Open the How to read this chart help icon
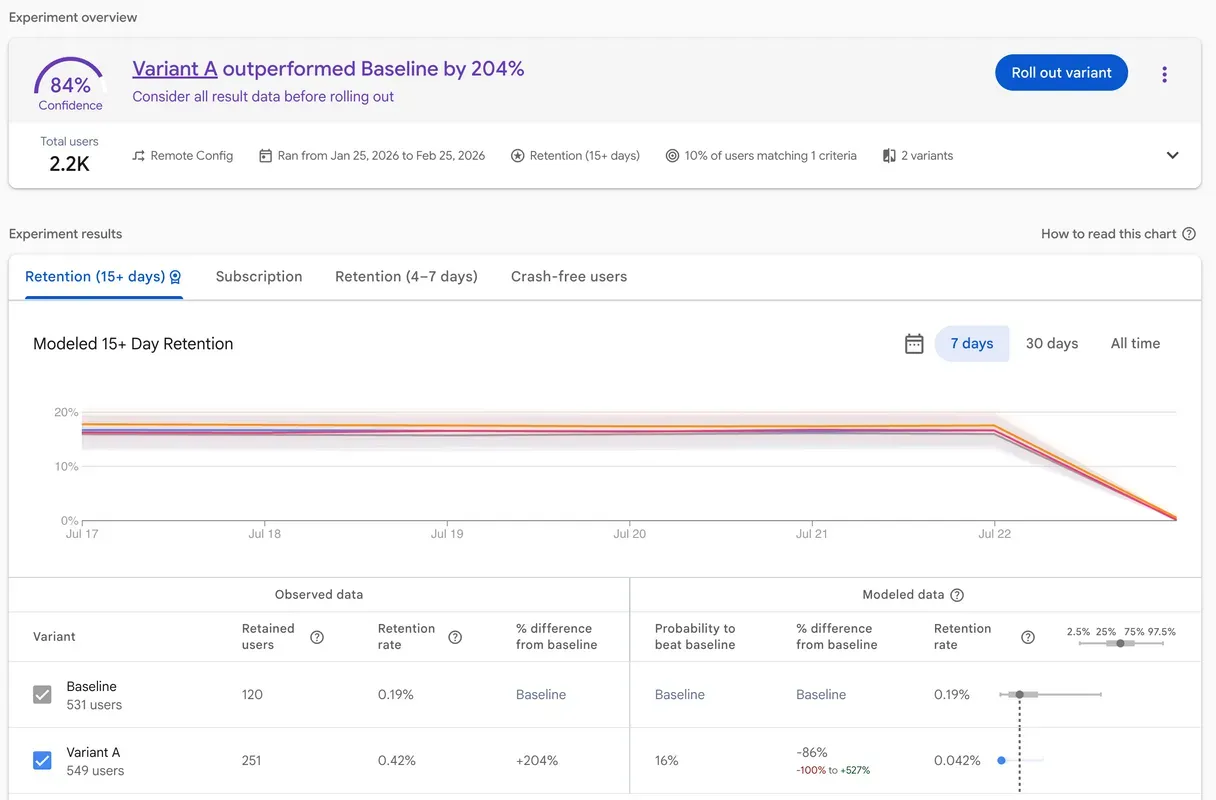The height and width of the screenshot is (800, 1216). click(1188, 233)
